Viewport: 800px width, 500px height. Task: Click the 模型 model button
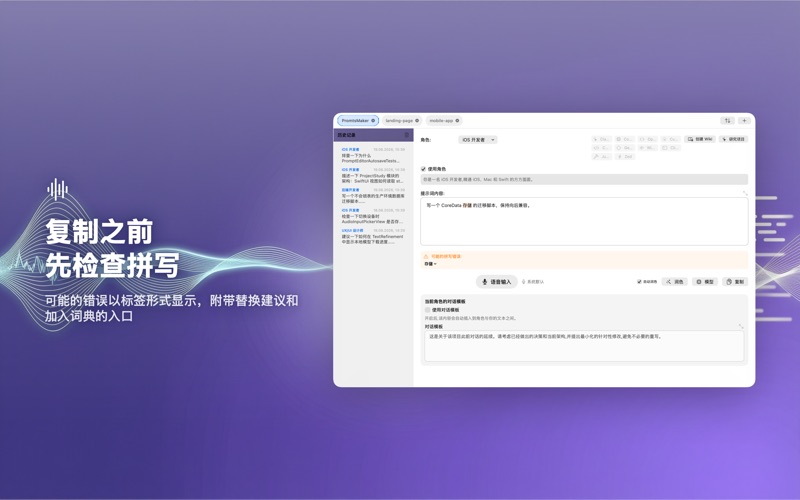point(705,282)
